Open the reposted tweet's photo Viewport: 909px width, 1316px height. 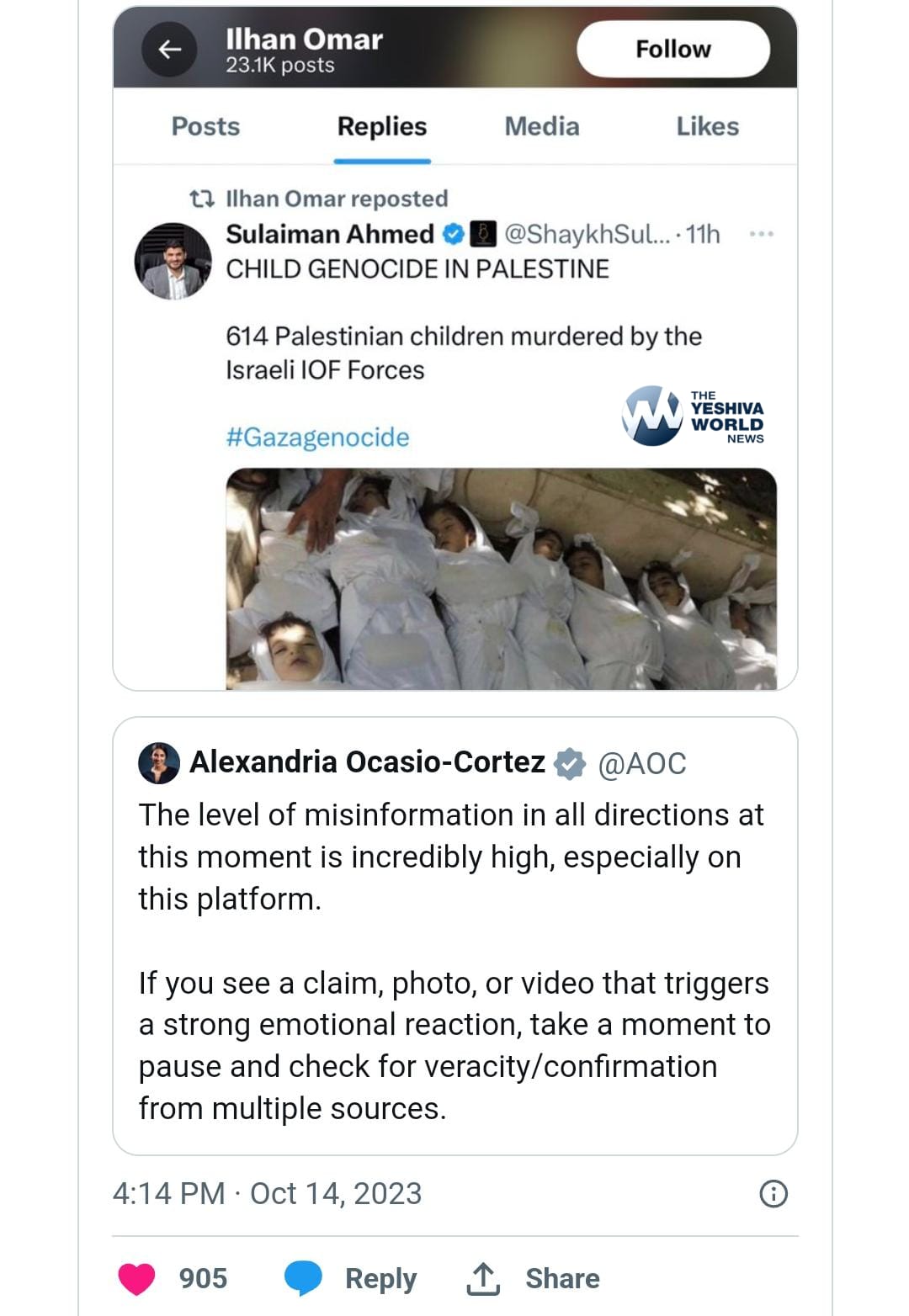501,579
